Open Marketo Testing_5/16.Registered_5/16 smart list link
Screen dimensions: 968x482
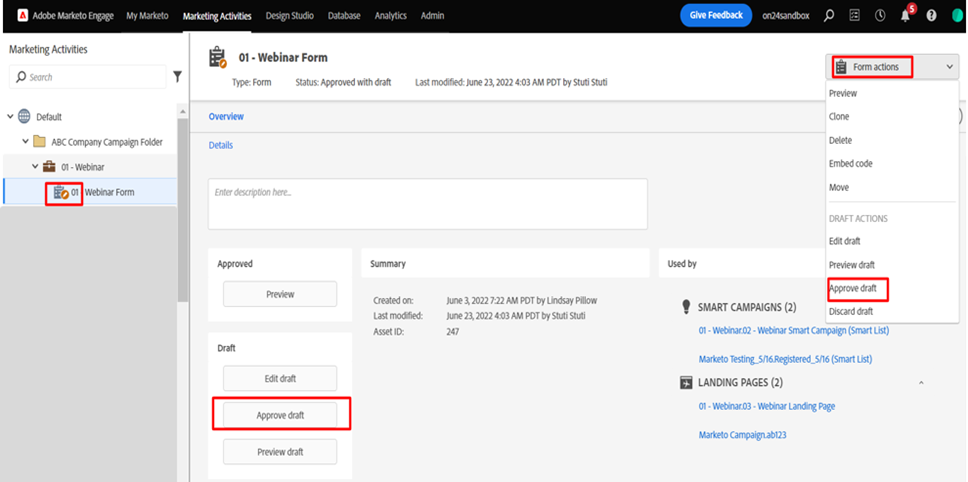[785, 359]
